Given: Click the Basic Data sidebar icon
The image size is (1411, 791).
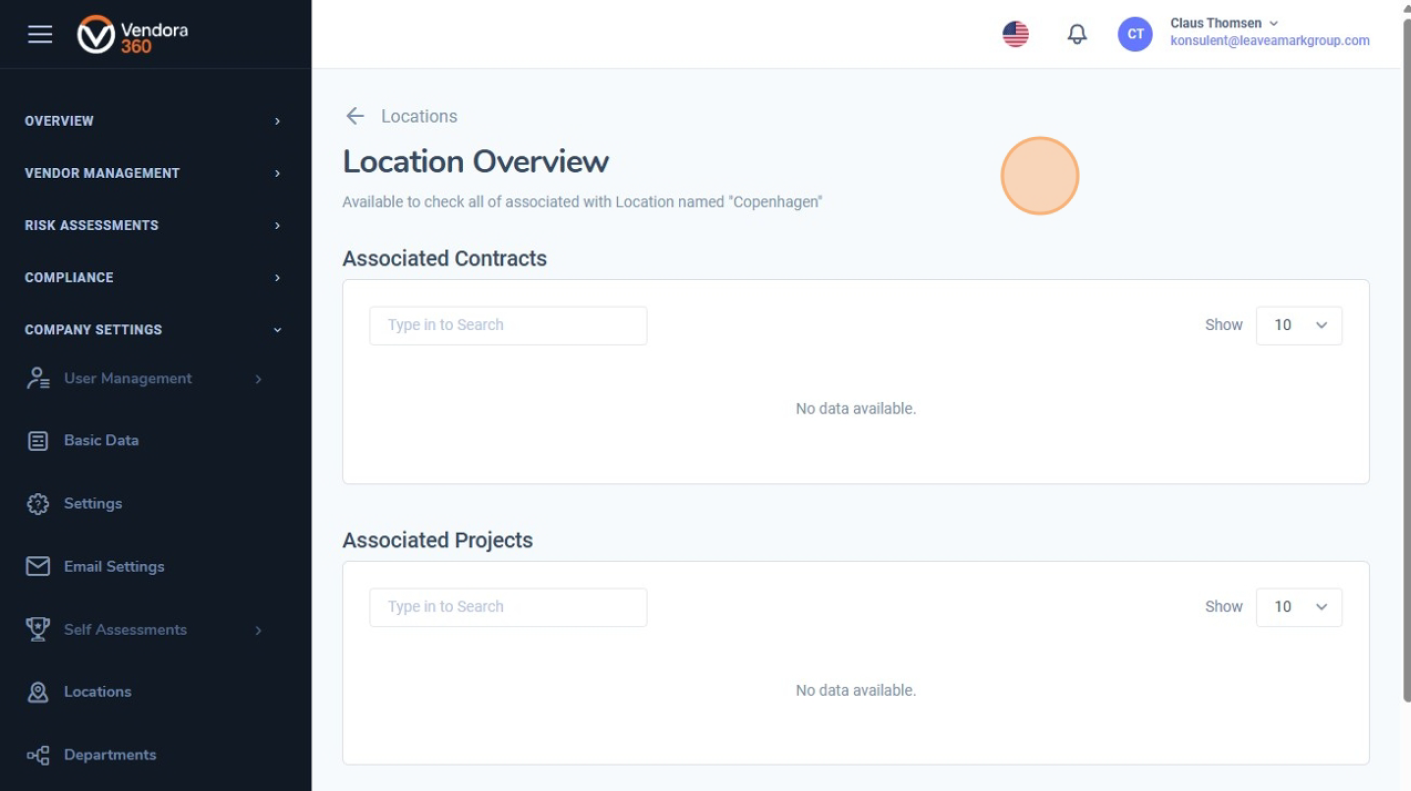Looking at the screenshot, I should [x=38, y=441].
